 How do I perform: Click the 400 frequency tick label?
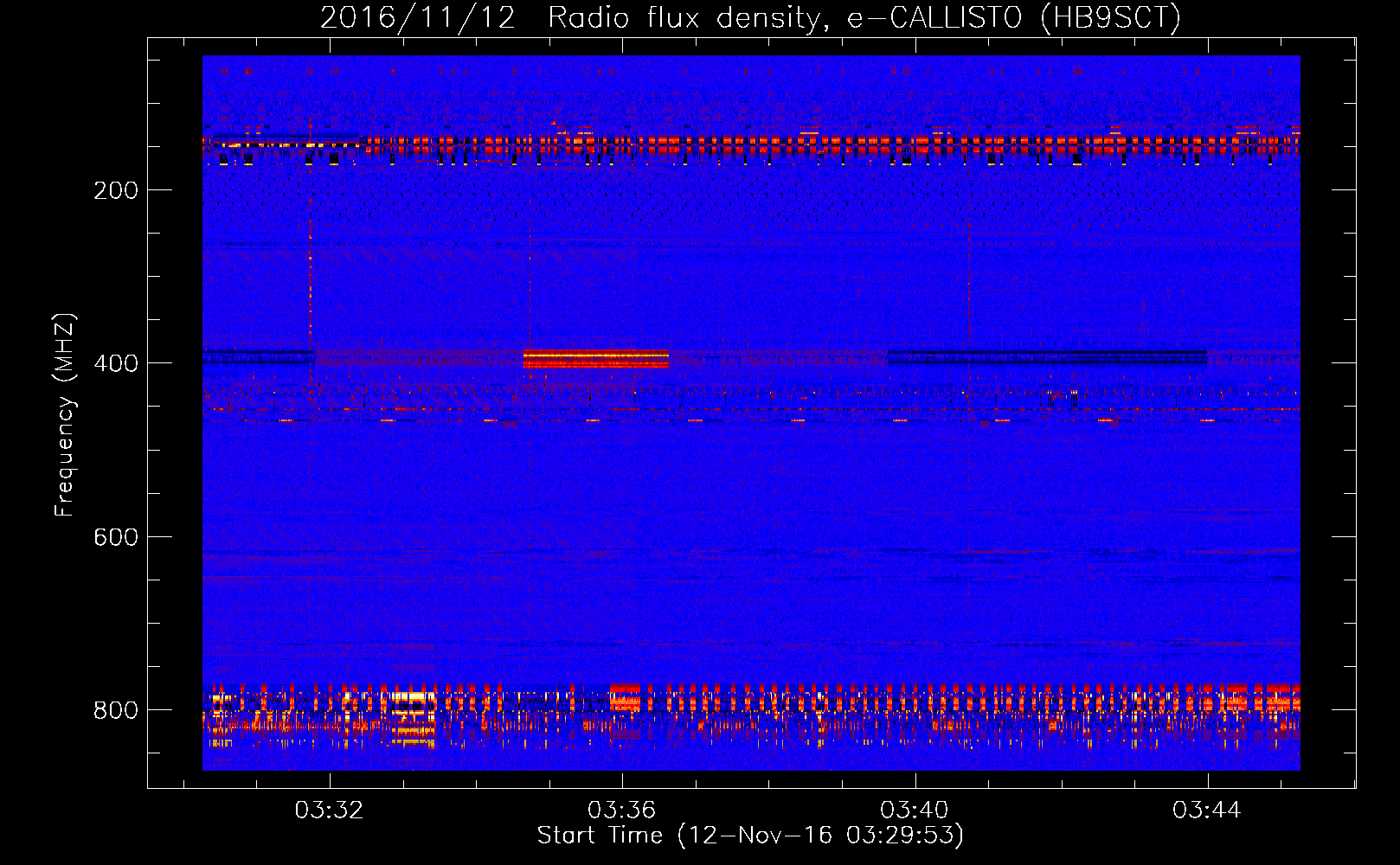116,363
